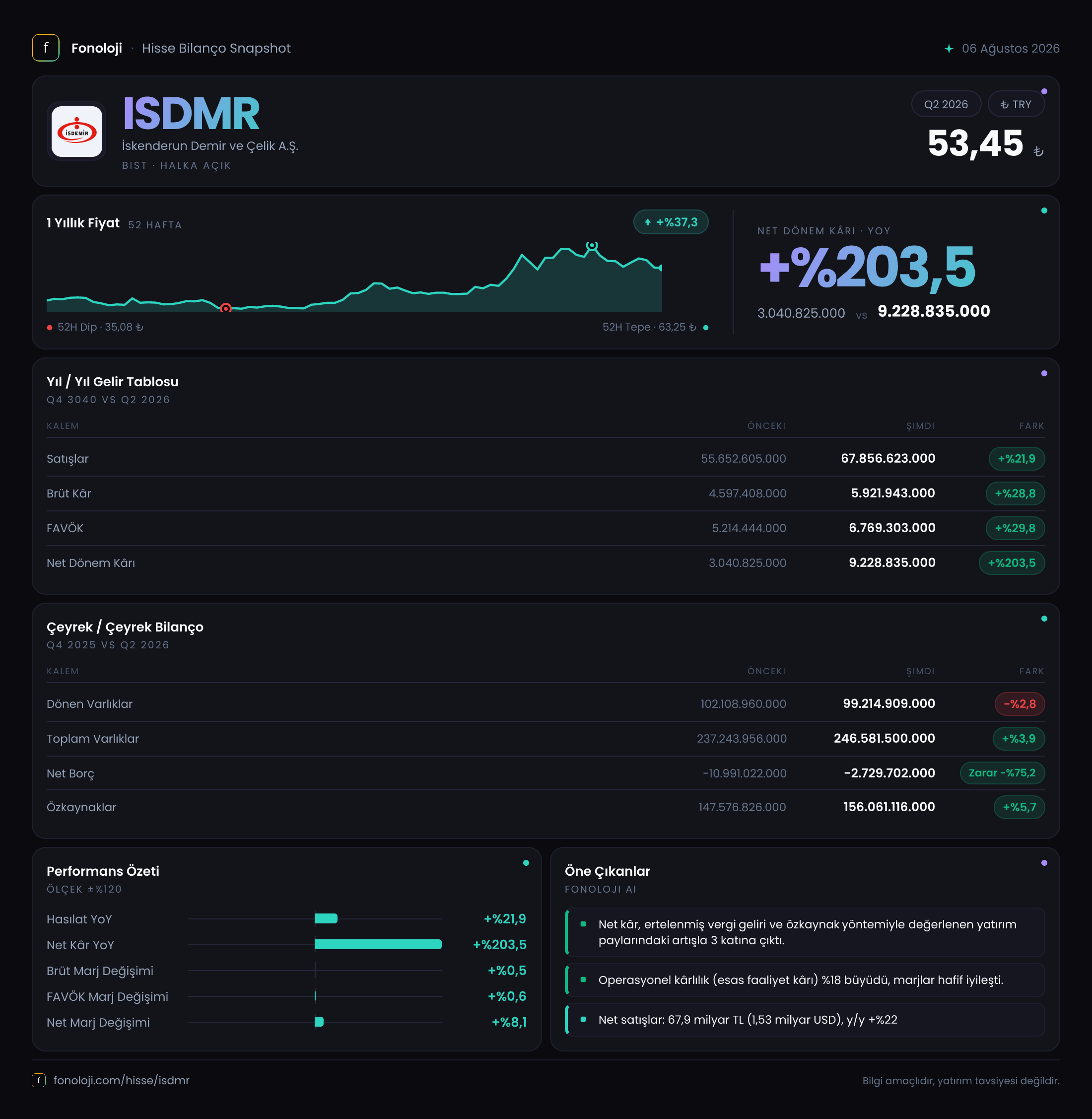This screenshot has width=1092, height=1119.
Task: Click the Net Dönem Kârı +%203,5 badge
Action: tap(1011, 562)
